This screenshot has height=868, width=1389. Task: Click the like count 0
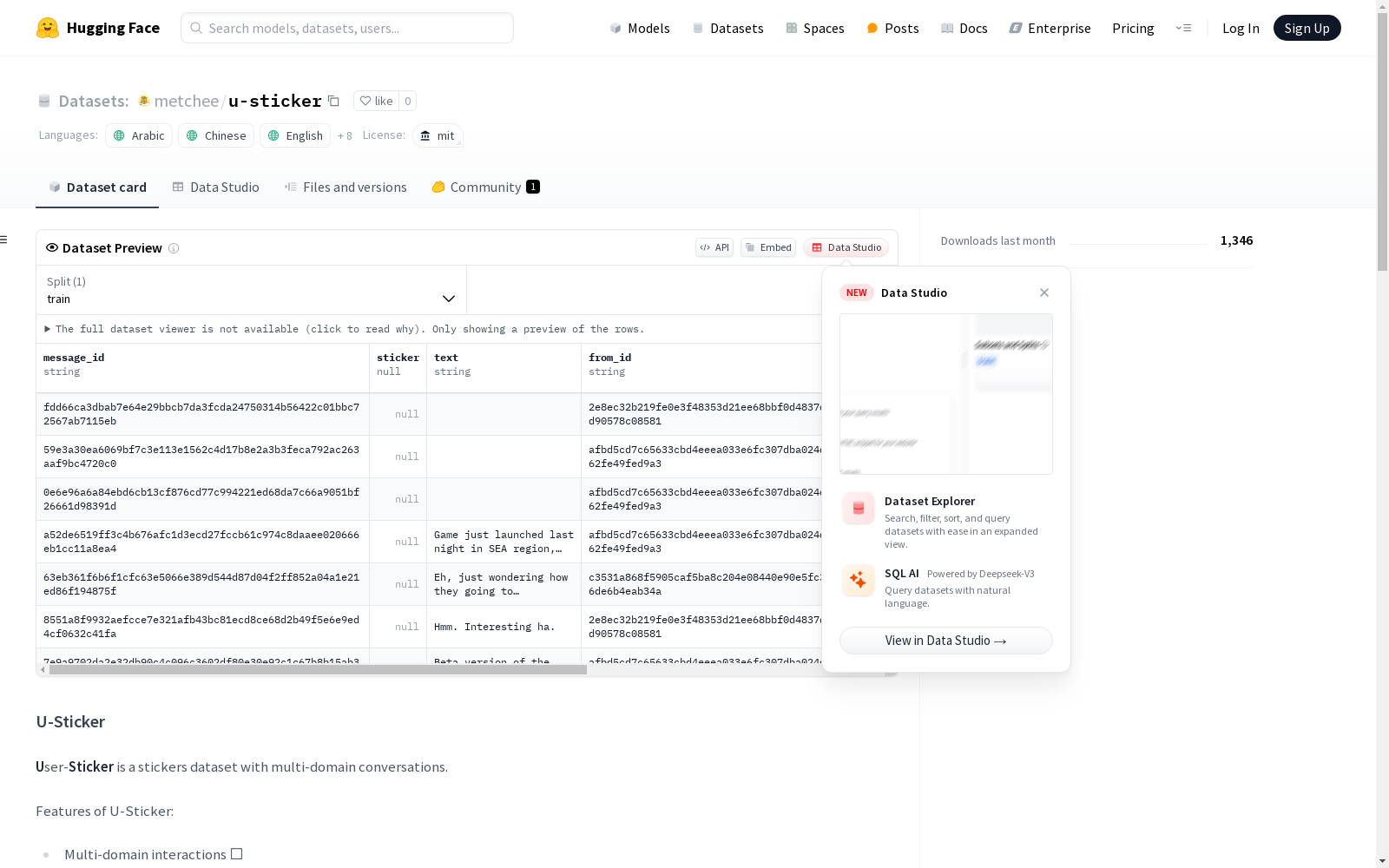tap(407, 101)
